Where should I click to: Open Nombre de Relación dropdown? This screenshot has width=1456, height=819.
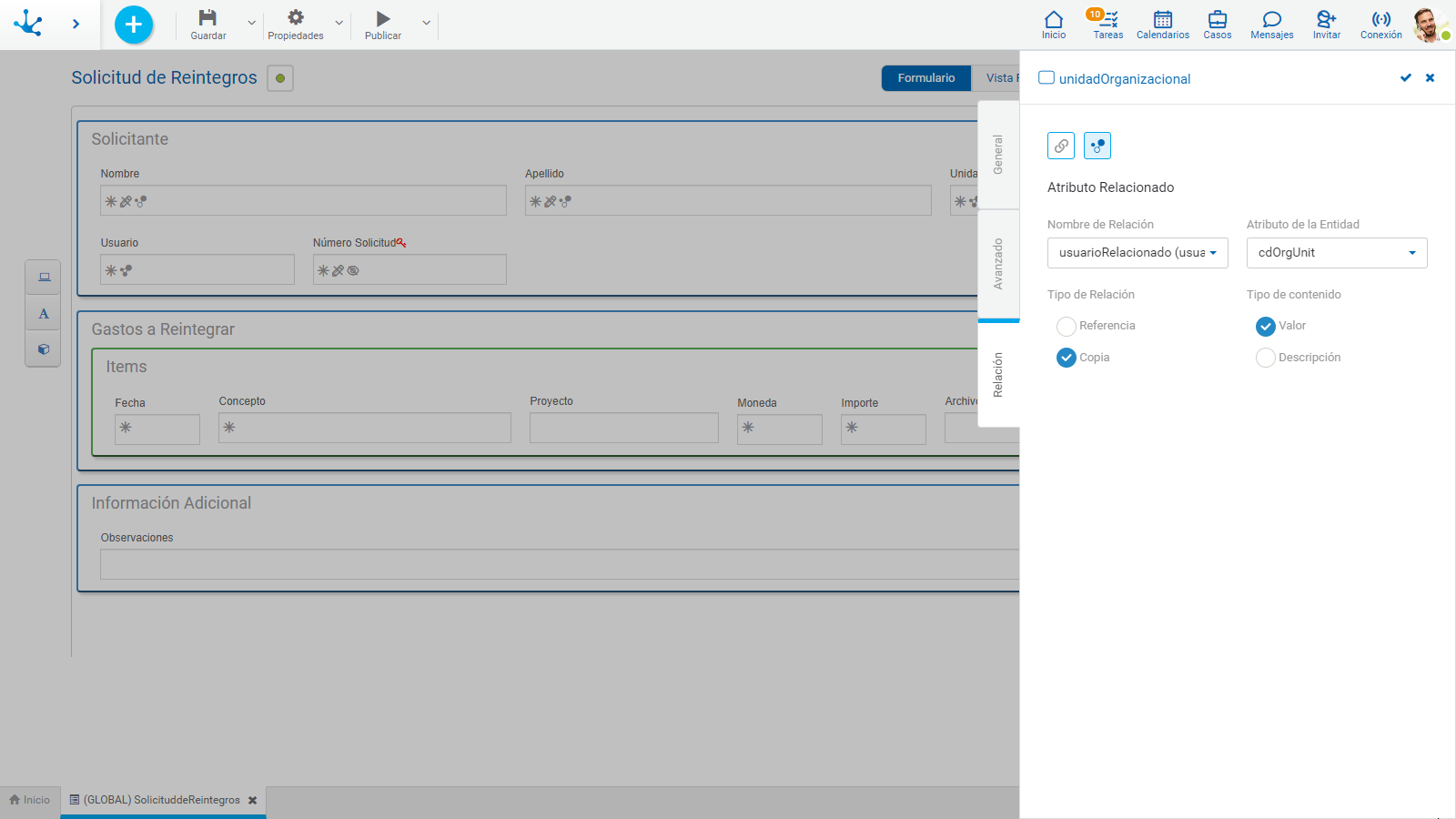point(1137,253)
